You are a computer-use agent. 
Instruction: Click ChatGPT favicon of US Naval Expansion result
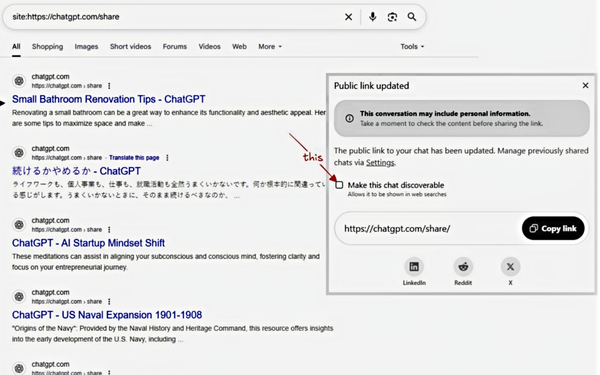(19, 297)
